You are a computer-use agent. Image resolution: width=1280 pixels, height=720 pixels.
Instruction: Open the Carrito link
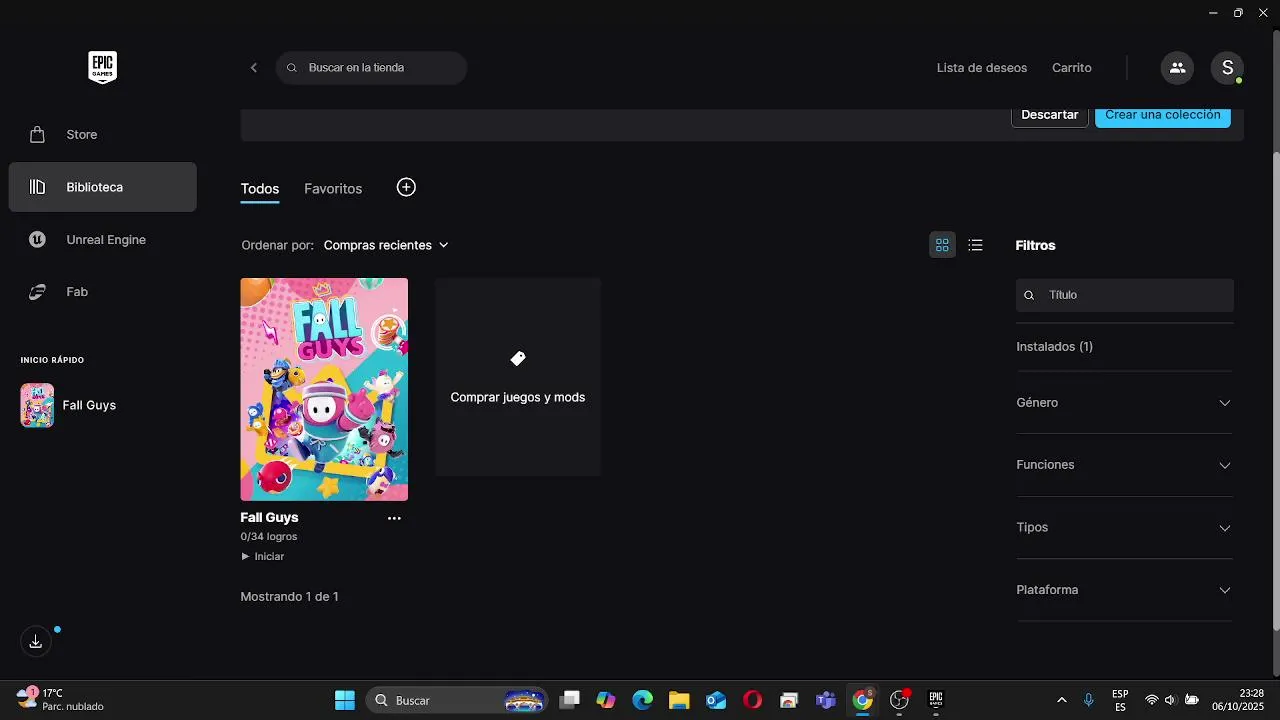[1072, 68]
